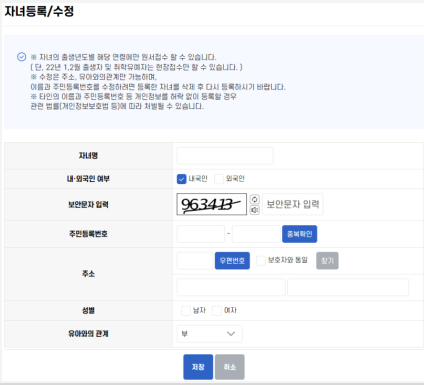Image resolution: width=424 pixels, height=386 pixels.
Task: Select the 여자 gender checkbox
Action: click(x=217, y=311)
